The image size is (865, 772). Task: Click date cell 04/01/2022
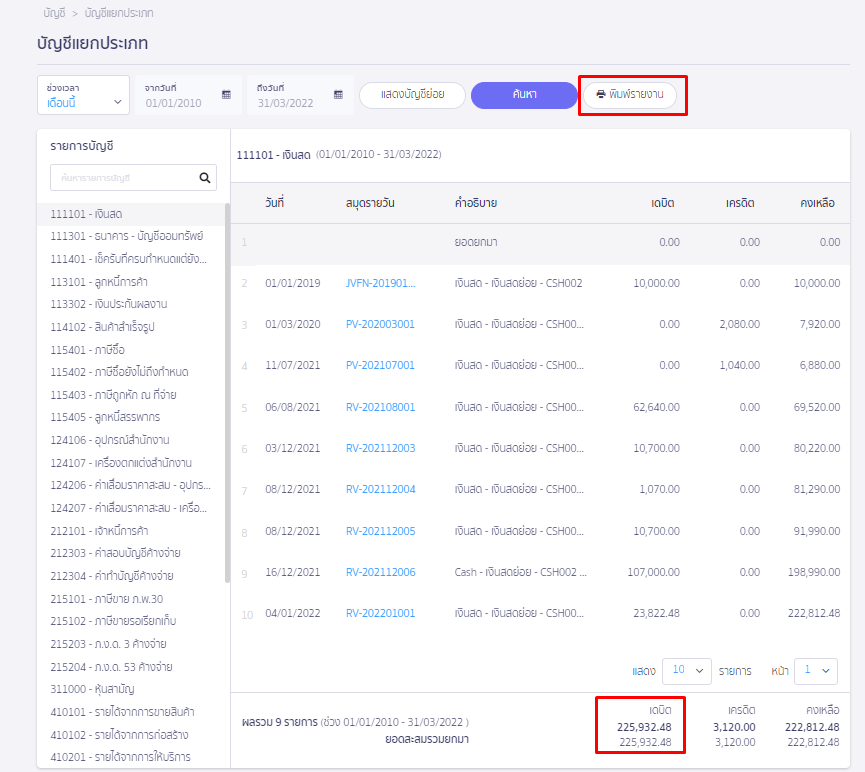click(x=293, y=613)
